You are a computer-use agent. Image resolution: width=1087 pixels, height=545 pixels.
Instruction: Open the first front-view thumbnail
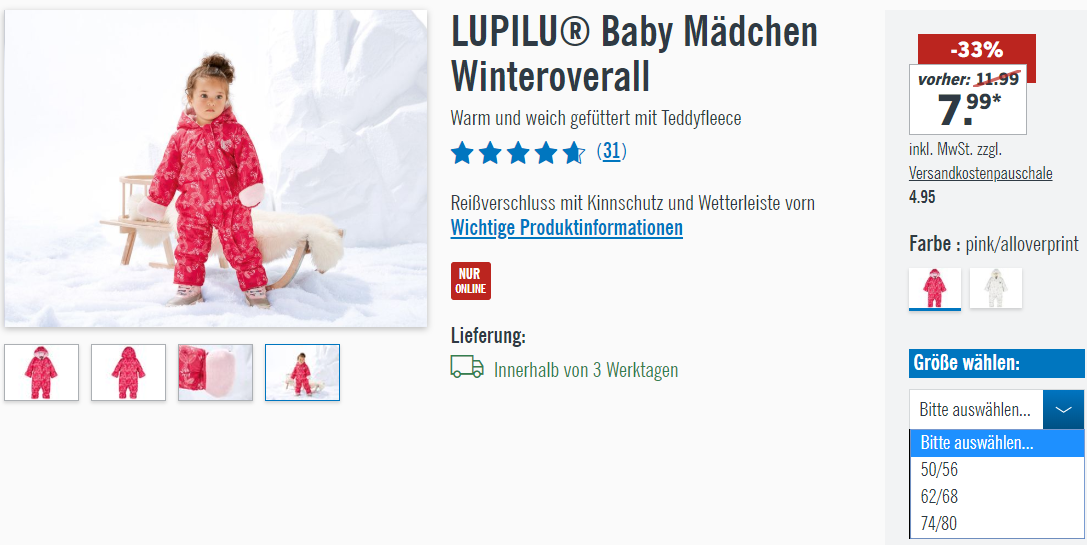42,372
